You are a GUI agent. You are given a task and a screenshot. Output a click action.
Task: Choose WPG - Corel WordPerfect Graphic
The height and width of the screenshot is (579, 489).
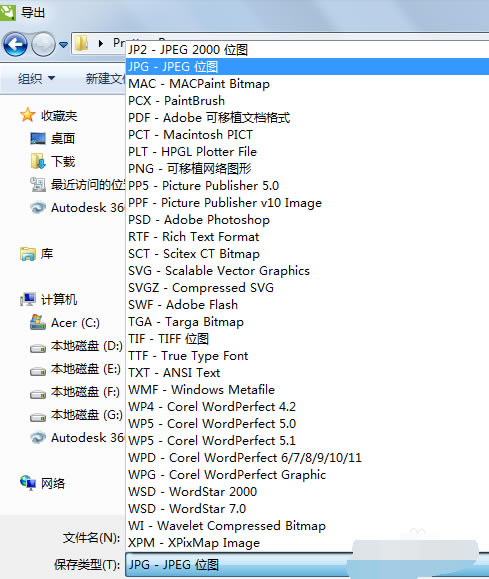click(307, 474)
